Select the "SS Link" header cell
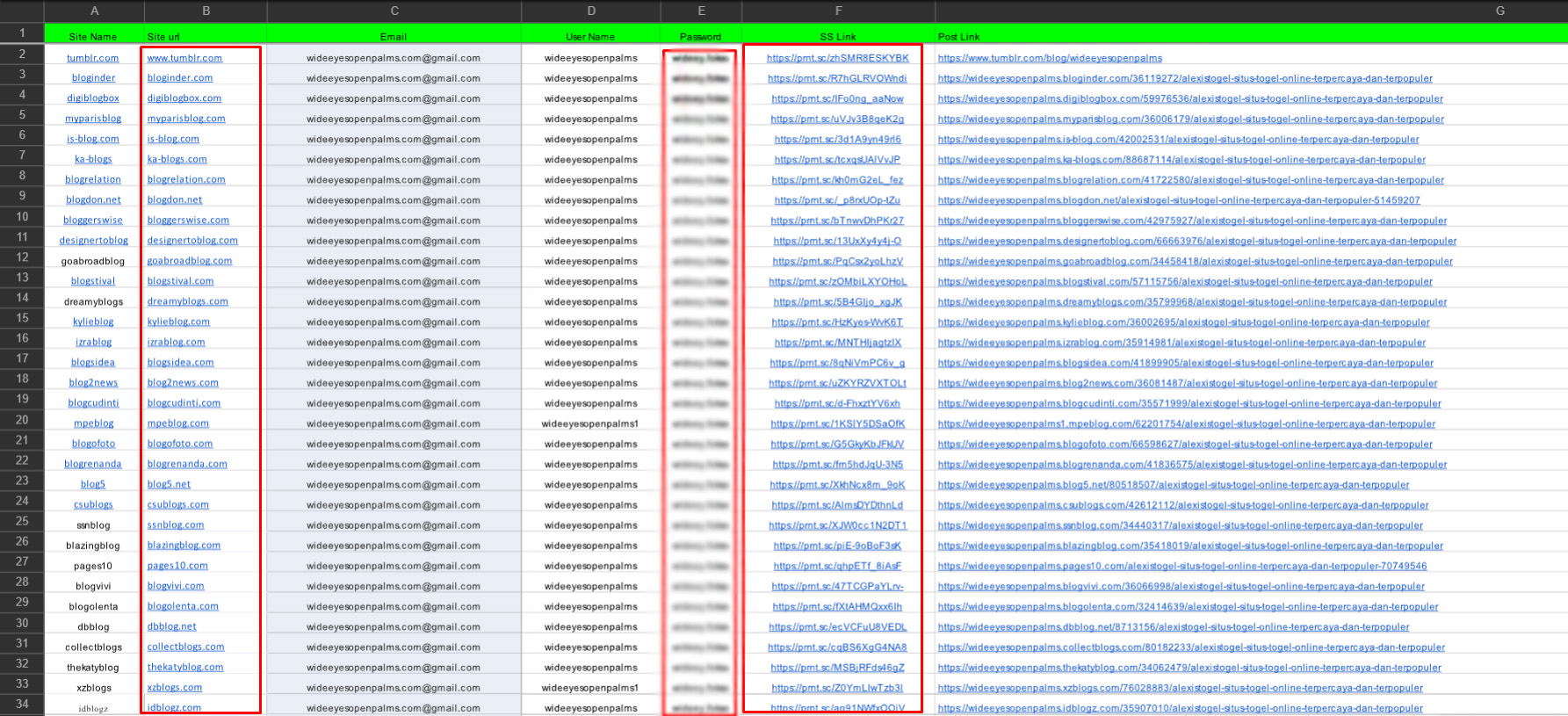1568x716 pixels. (x=837, y=36)
